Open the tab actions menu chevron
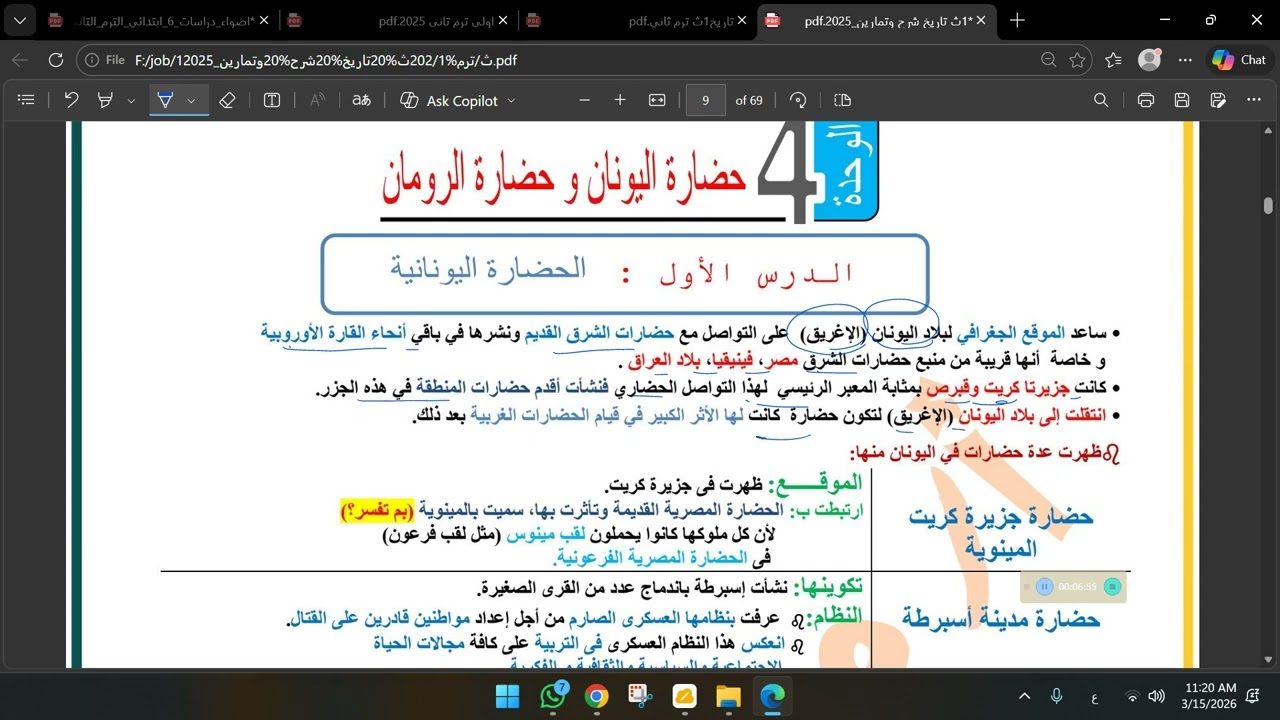This screenshot has height=720, width=1280. [x=20, y=20]
